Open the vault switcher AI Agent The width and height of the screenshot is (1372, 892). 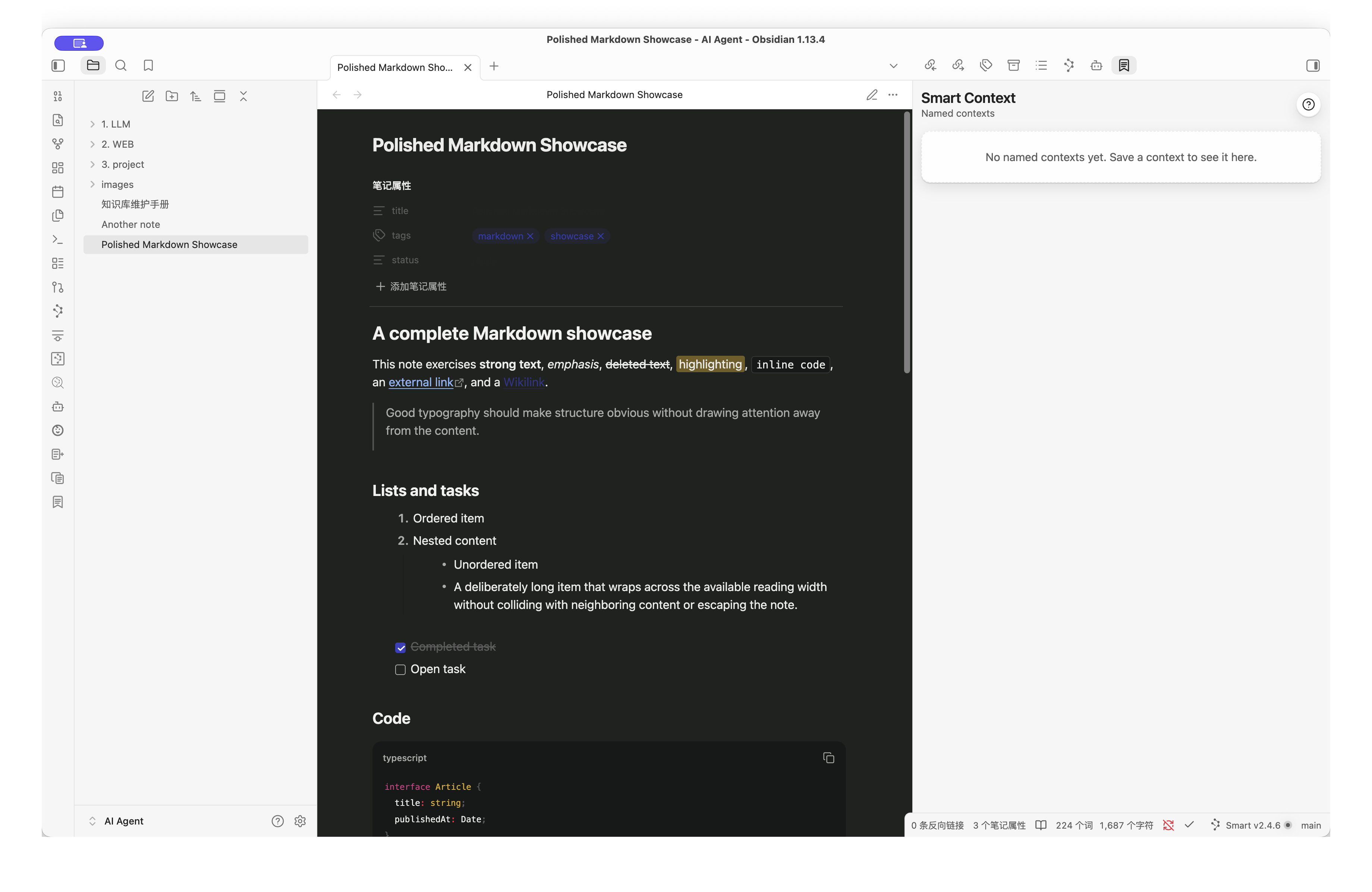pos(117,821)
